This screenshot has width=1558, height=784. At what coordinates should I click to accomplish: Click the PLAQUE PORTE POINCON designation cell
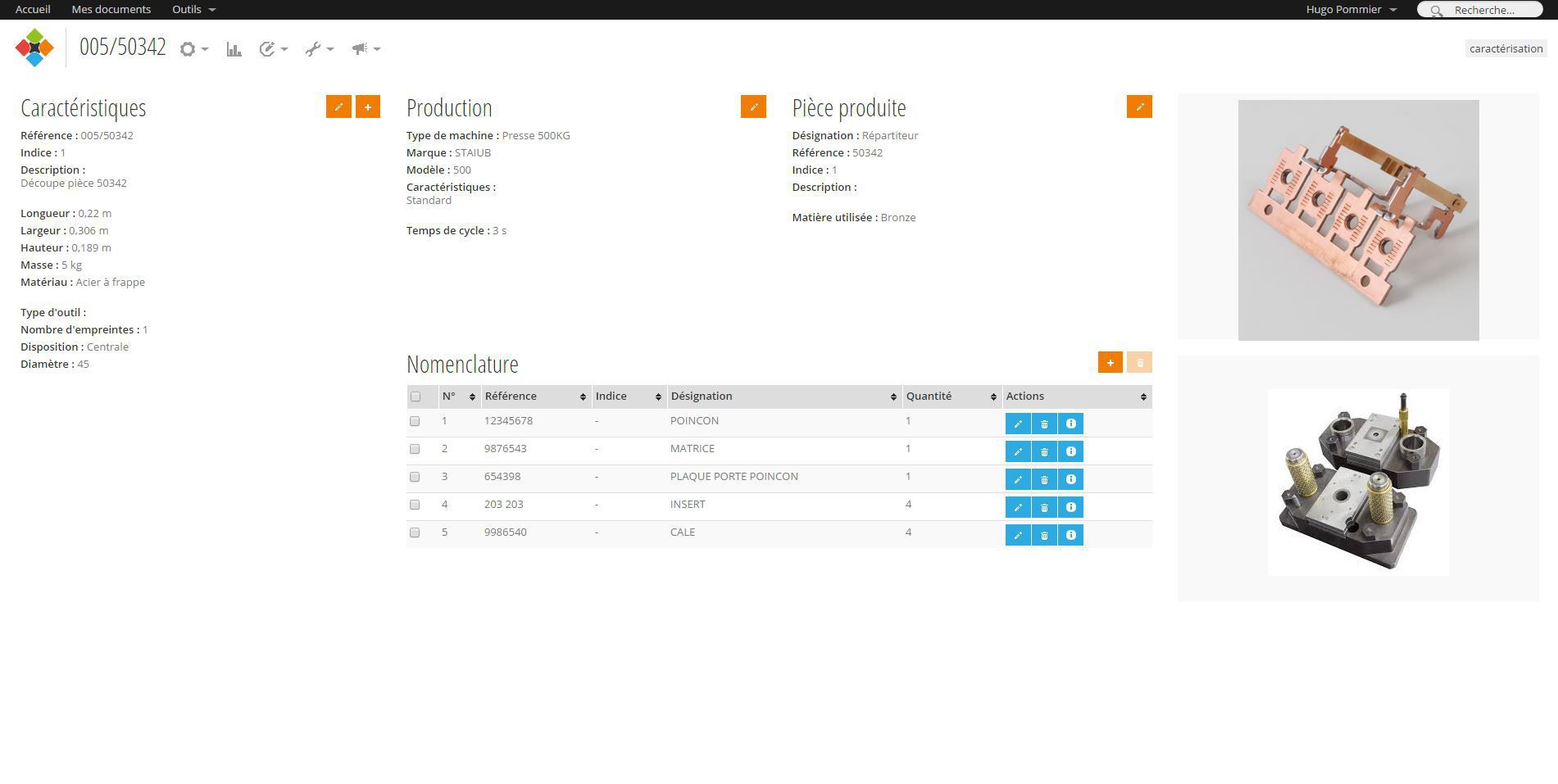click(734, 477)
